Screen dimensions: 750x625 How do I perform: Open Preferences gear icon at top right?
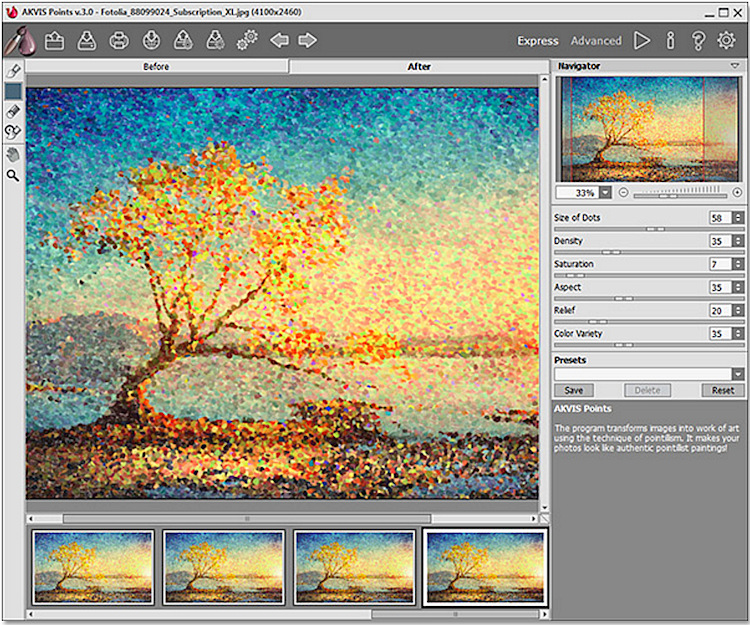[x=726, y=41]
